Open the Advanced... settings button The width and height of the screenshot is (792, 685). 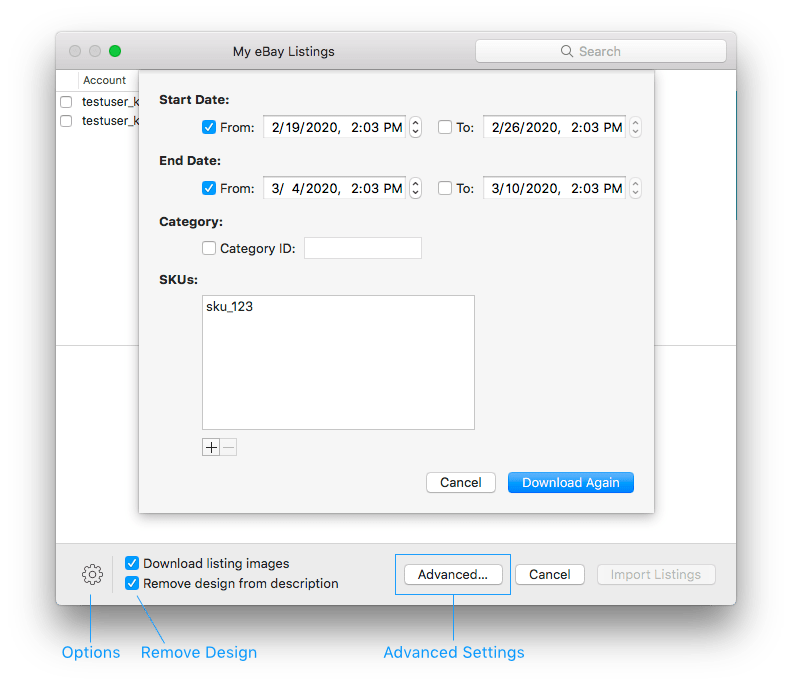pos(453,574)
